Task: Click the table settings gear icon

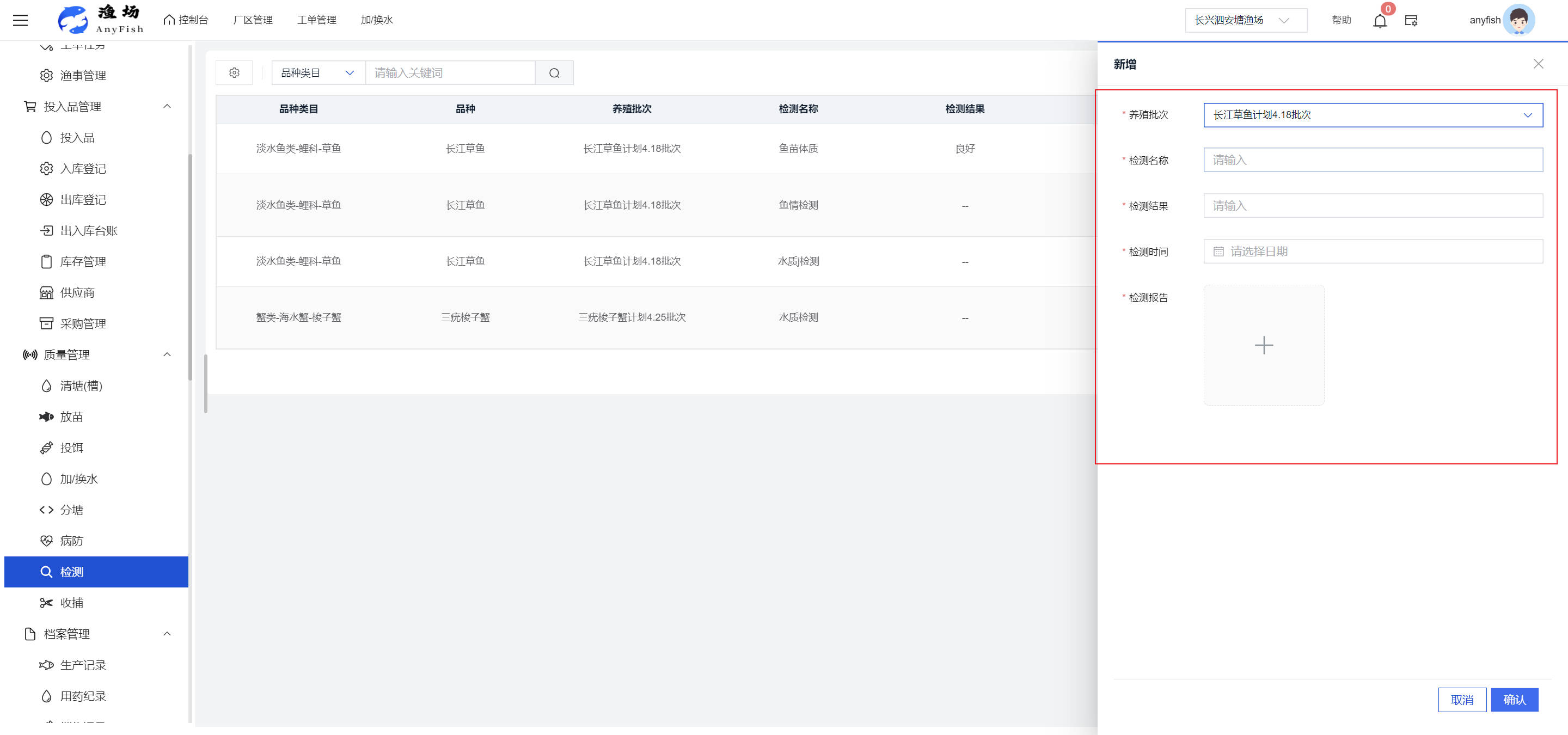Action: pos(234,73)
